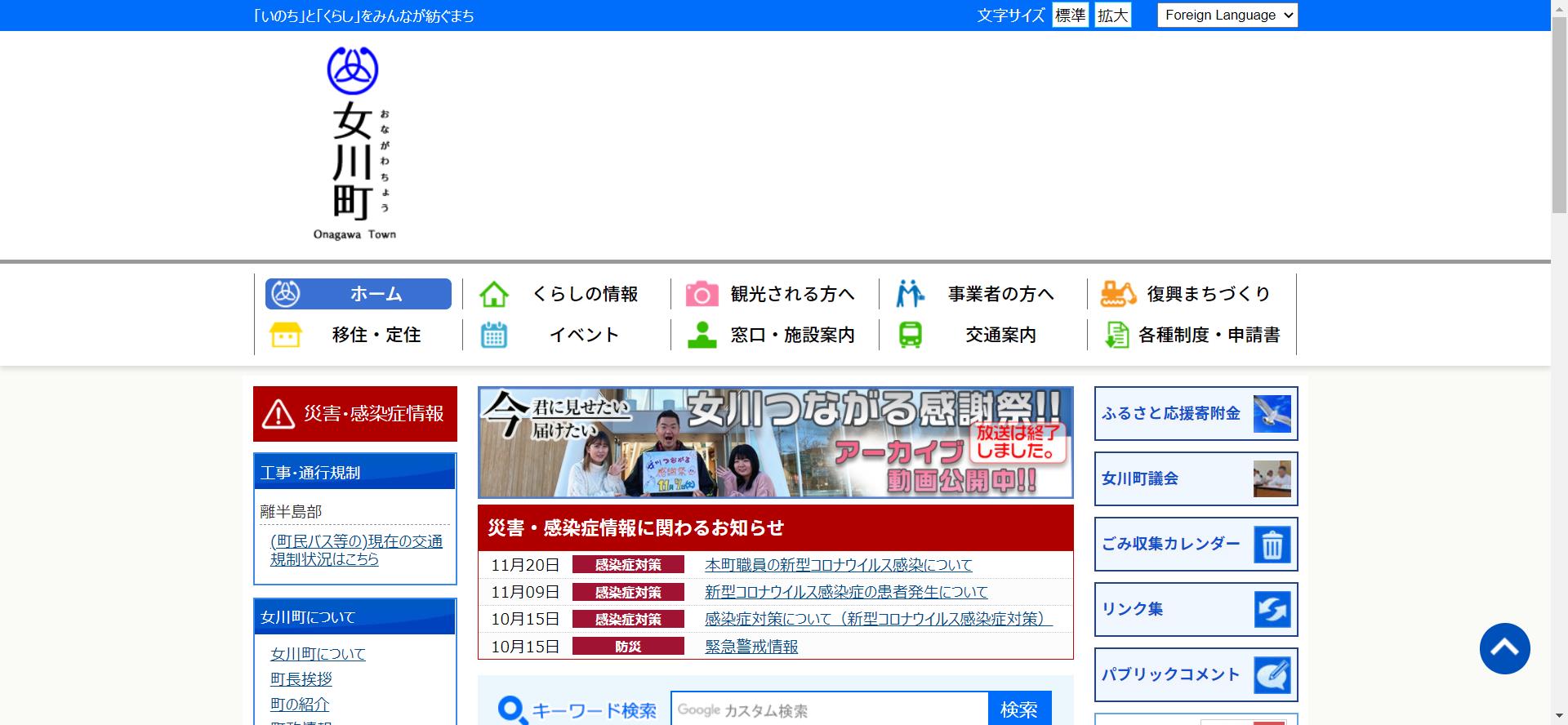Set text size to 標準
The height and width of the screenshot is (725, 1568).
pyautogui.click(x=1071, y=16)
